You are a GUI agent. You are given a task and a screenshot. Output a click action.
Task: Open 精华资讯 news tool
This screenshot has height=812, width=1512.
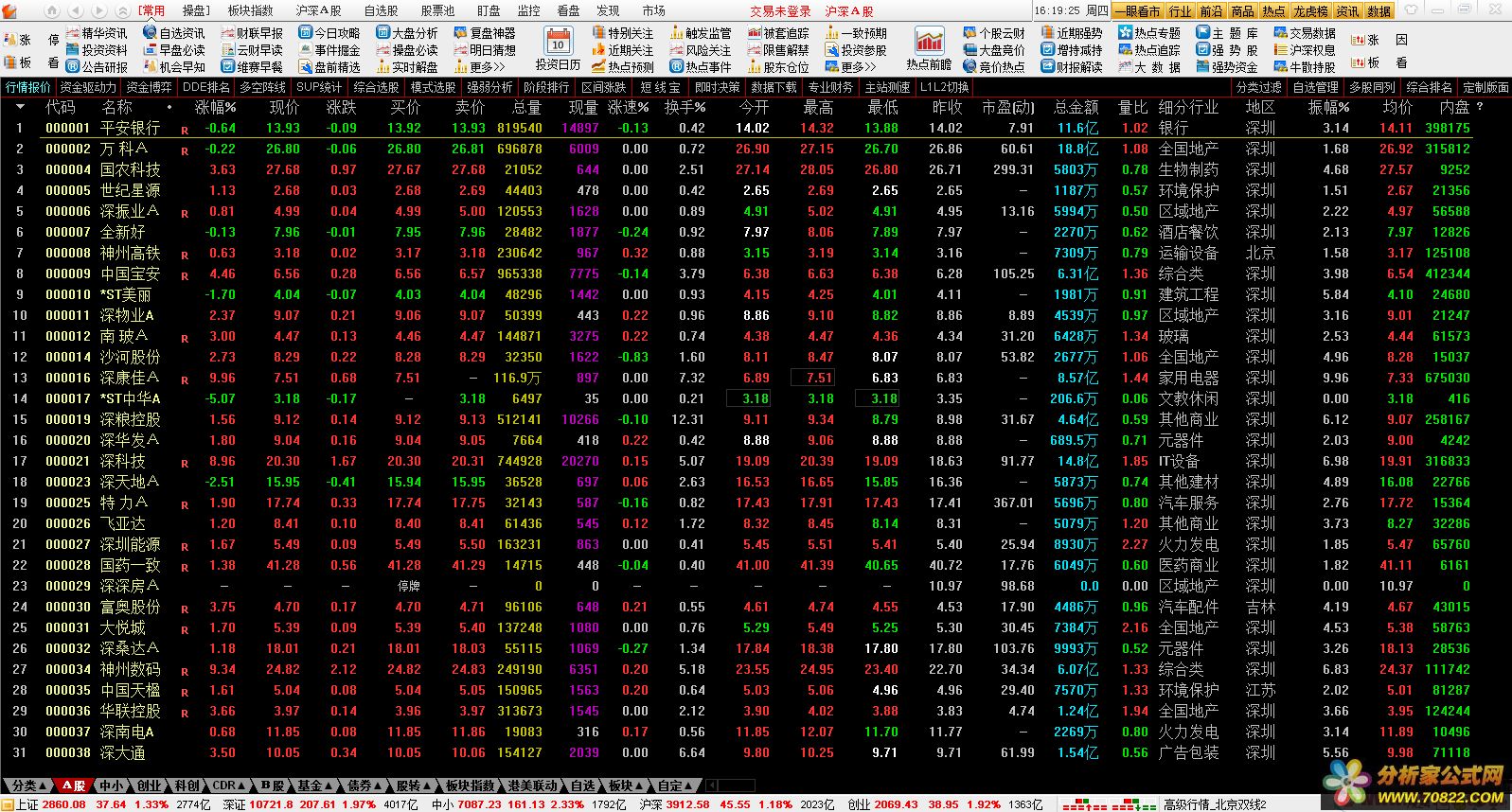pyautogui.click(x=95, y=33)
